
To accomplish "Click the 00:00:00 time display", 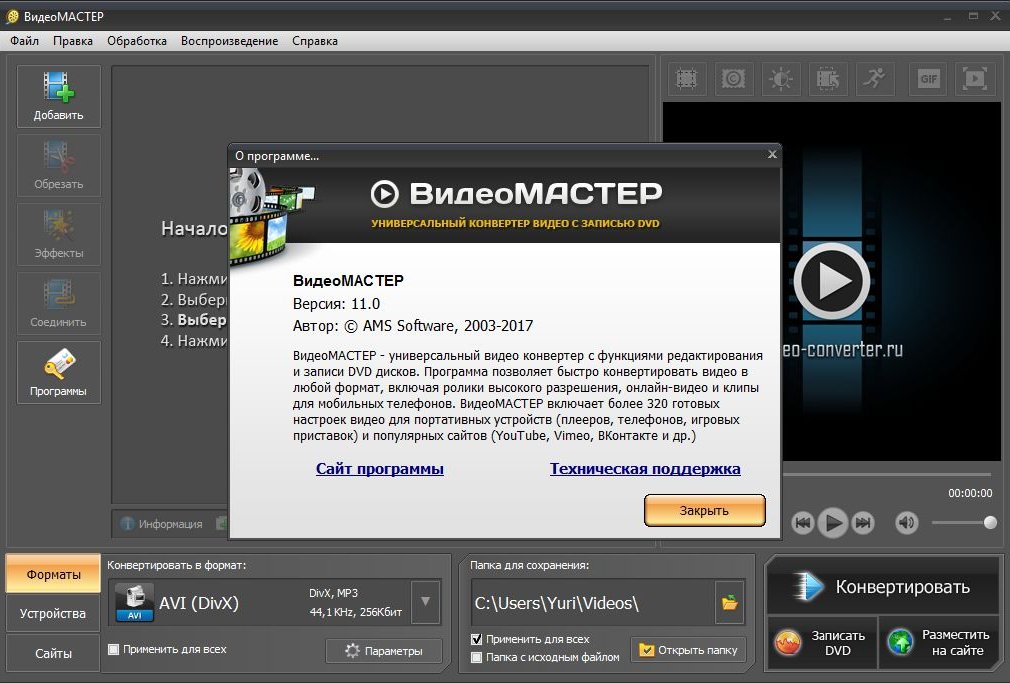I will [x=970, y=493].
